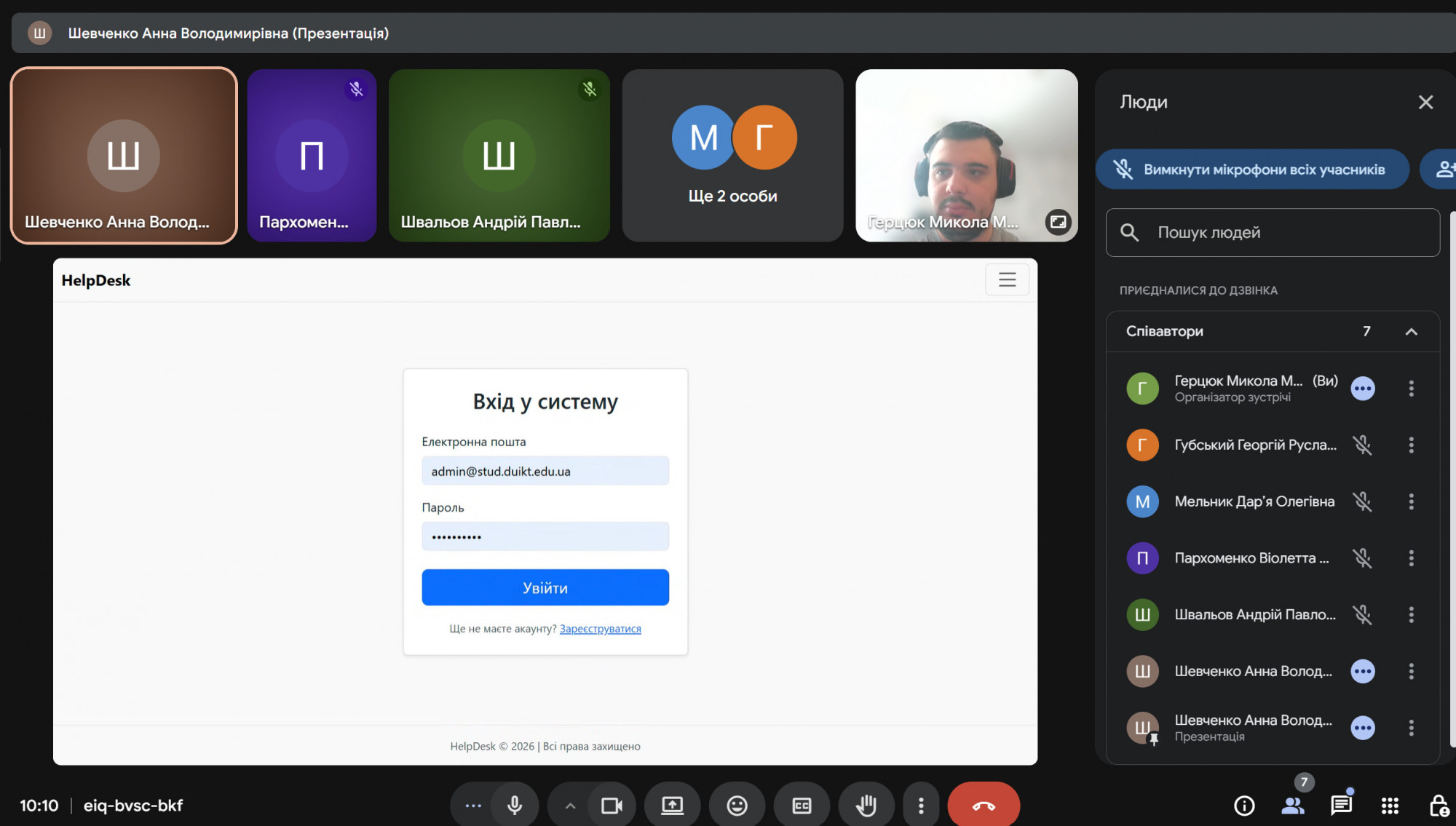1456x826 pixels.
Task: Expand video settings arrow beside camera
Action: pyautogui.click(x=570, y=806)
